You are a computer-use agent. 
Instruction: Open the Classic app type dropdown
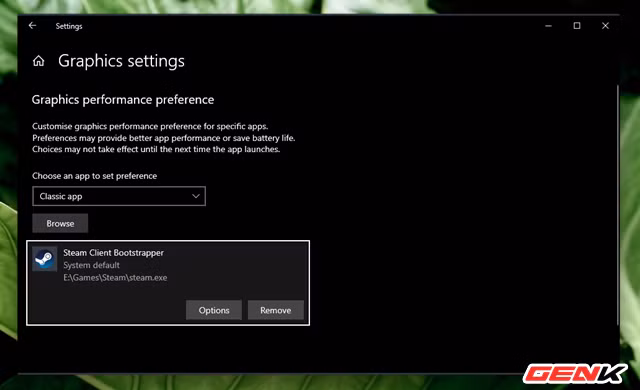tap(119, 196)
